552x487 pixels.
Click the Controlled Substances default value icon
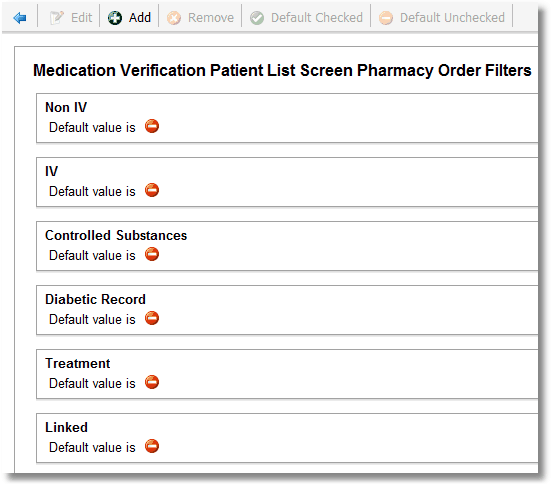[152, 254]
